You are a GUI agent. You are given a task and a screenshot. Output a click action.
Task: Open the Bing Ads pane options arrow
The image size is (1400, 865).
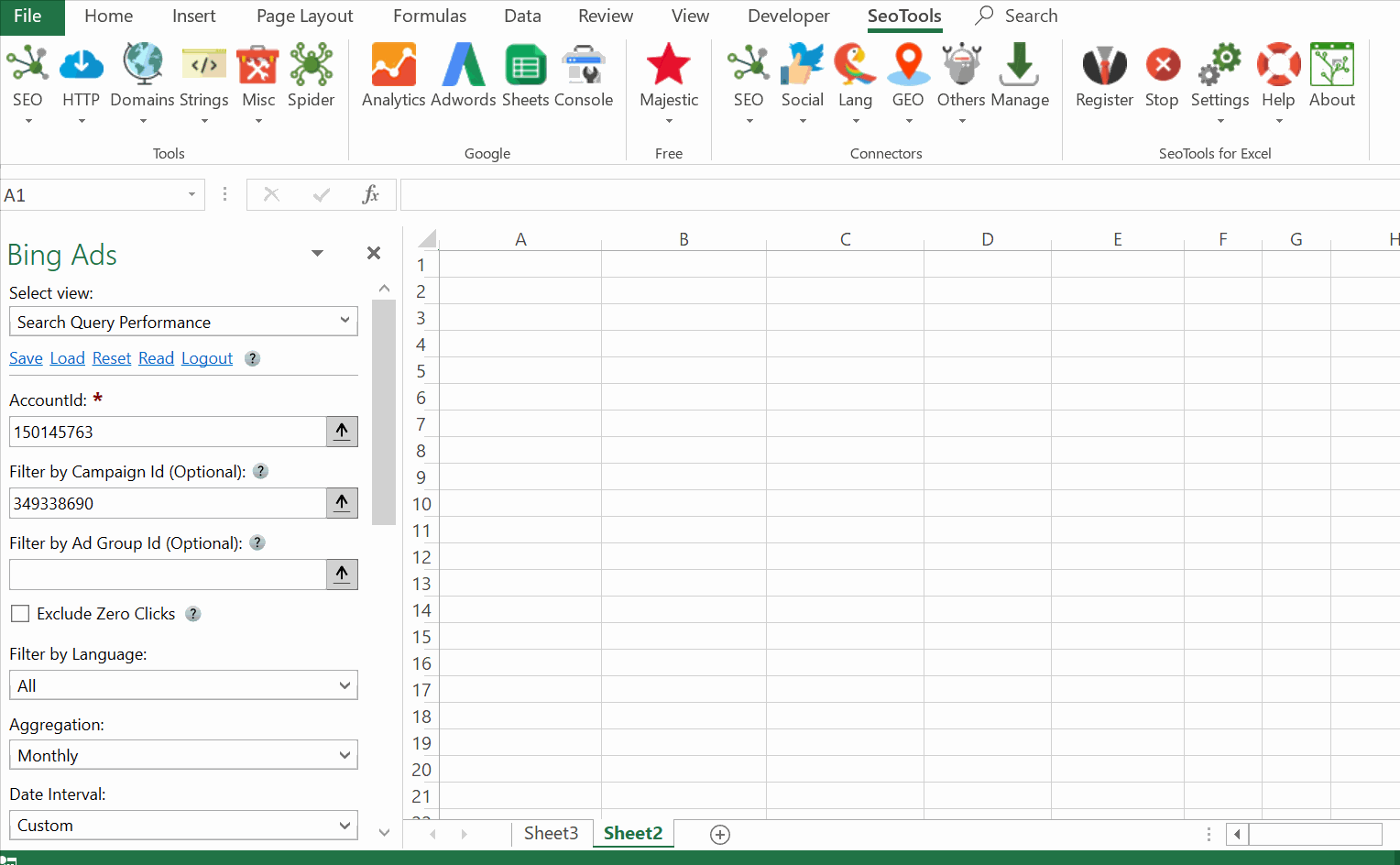317,253
